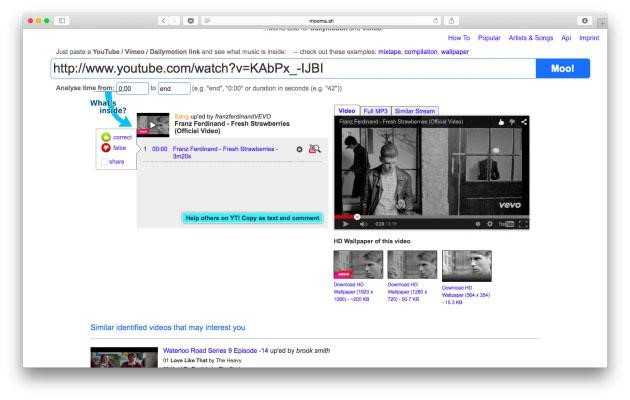Click the Safari forward arrow

click(x=174, y=20)
